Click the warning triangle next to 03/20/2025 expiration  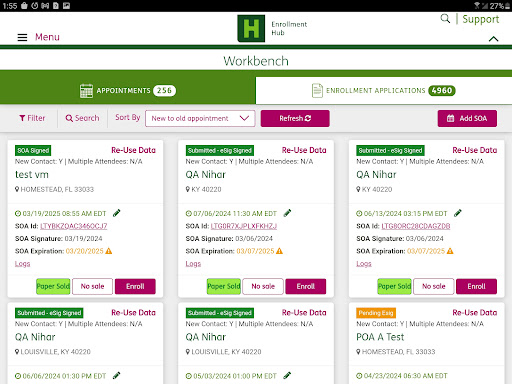point(109,251)
